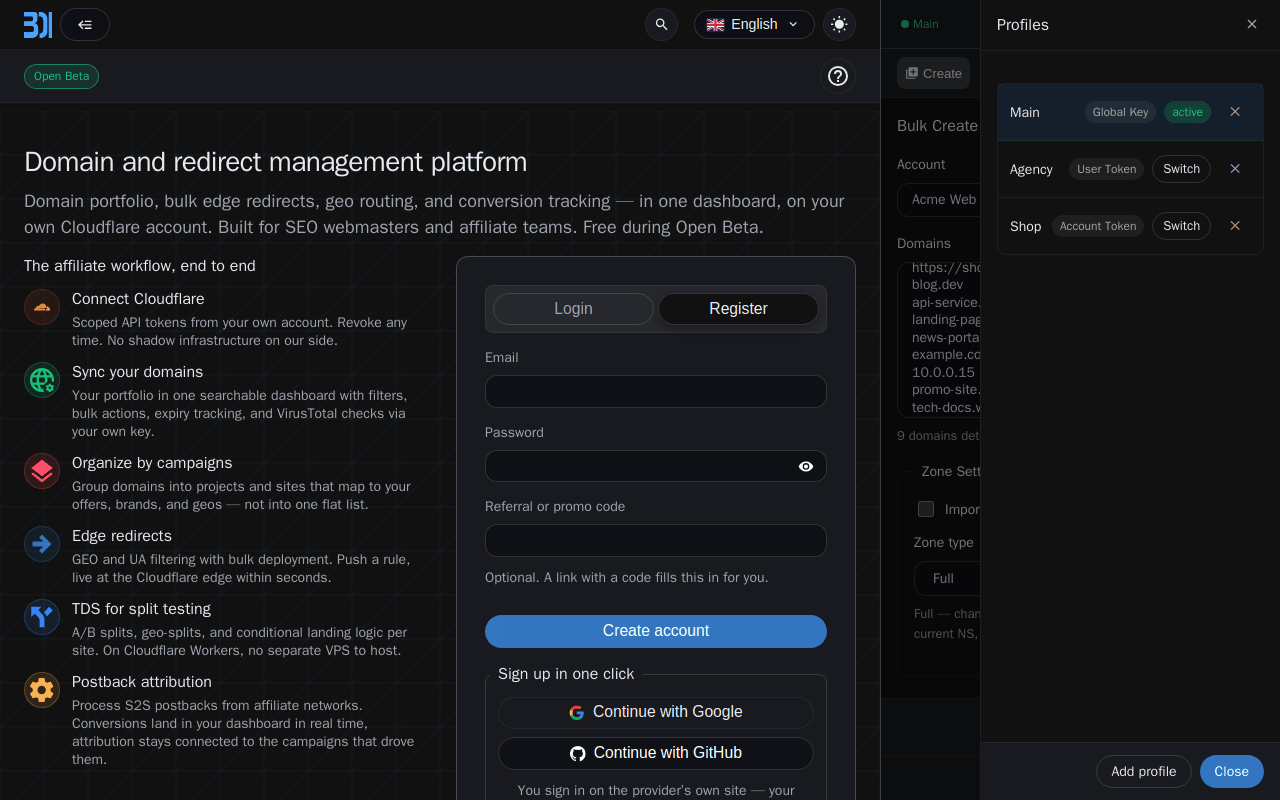Click the Main status indicator in header
This screenshot has width=1280, height=800.
[919, 24]
